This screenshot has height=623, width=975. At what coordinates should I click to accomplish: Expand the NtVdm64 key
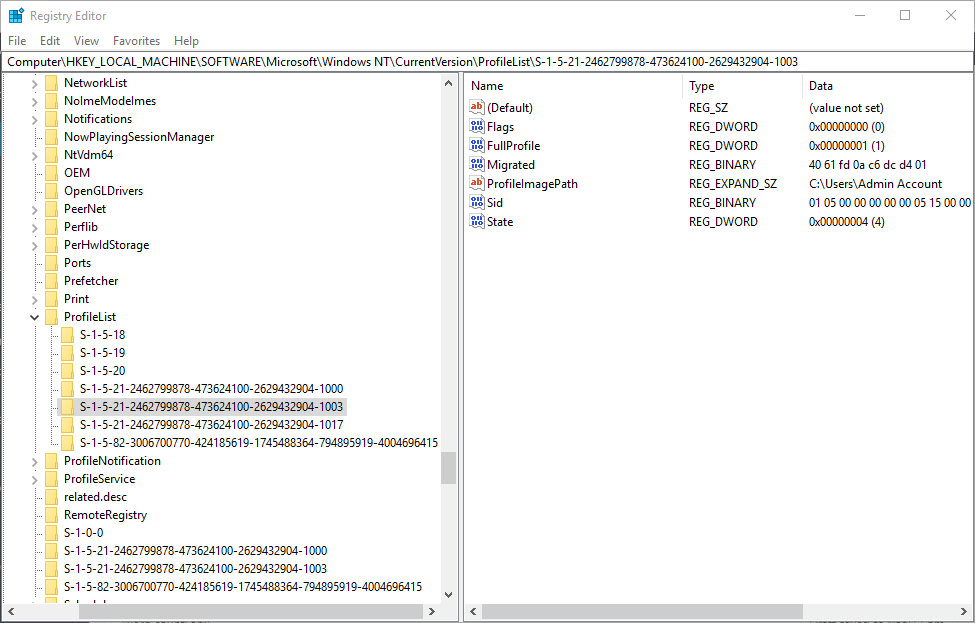click(35, 155)
